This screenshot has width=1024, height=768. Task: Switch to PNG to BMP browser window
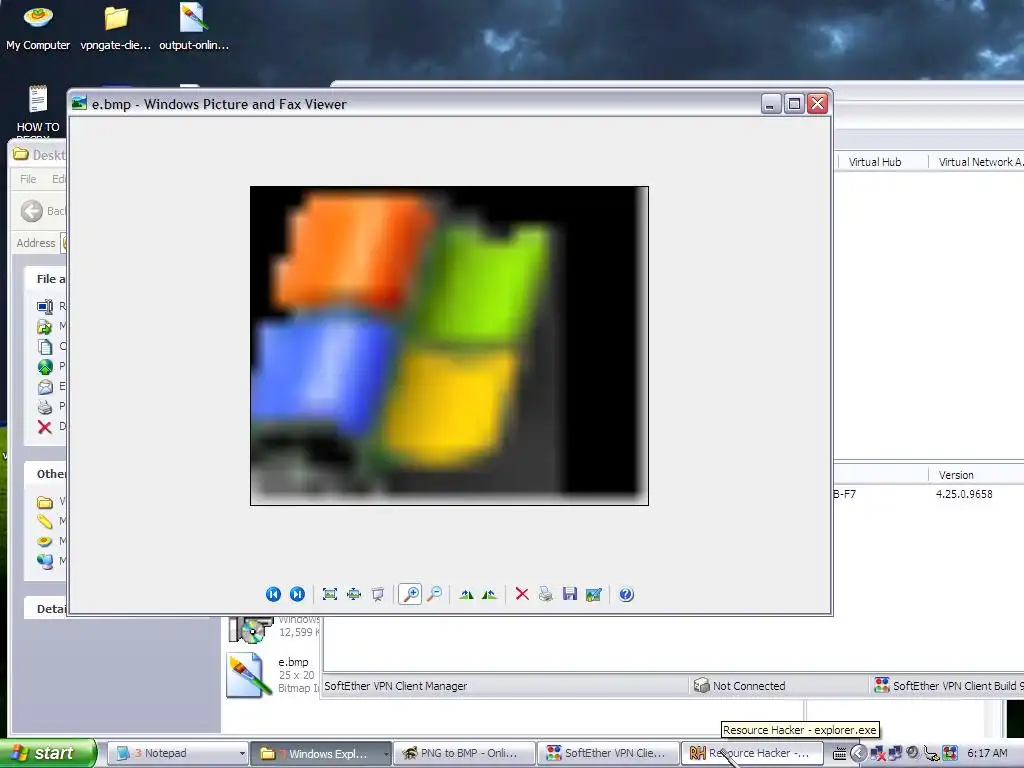pos(464,753)
